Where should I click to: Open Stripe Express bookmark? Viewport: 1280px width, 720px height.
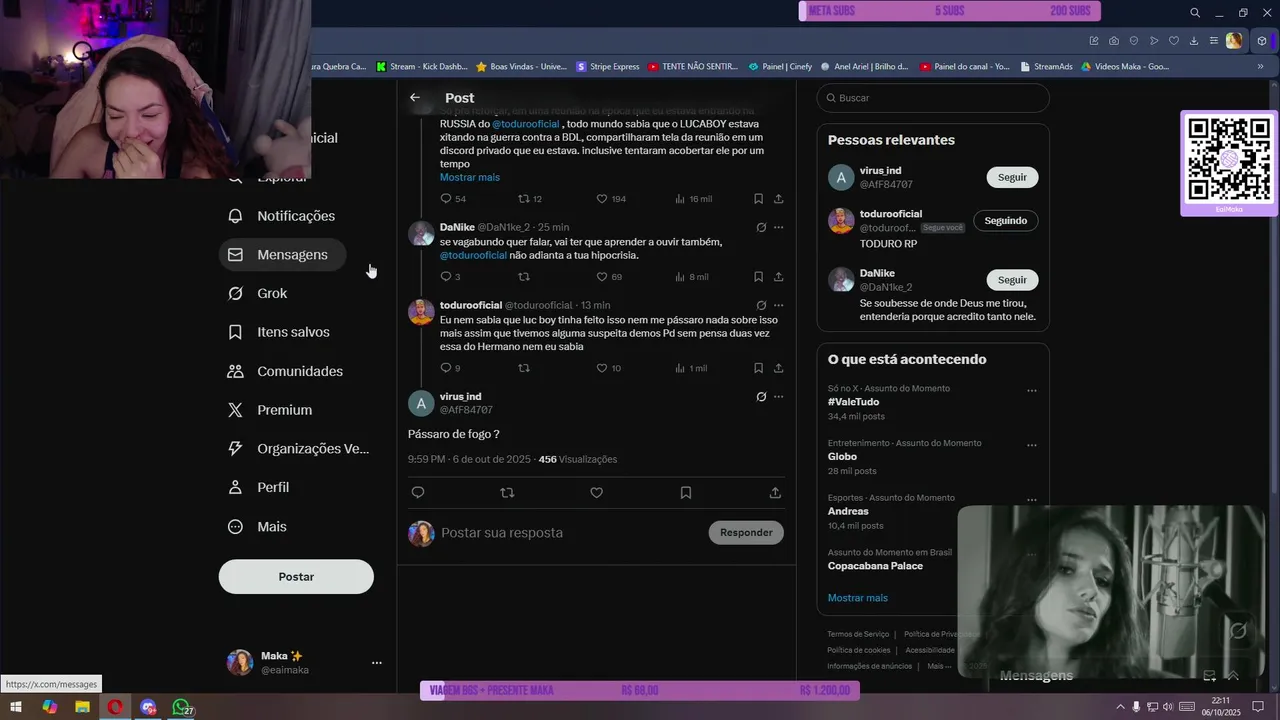tap(608, 67)
